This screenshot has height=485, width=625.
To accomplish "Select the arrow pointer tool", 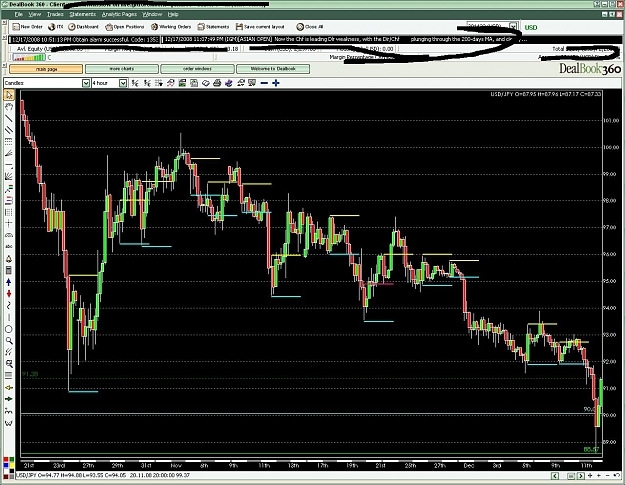I will coord(9,95).
